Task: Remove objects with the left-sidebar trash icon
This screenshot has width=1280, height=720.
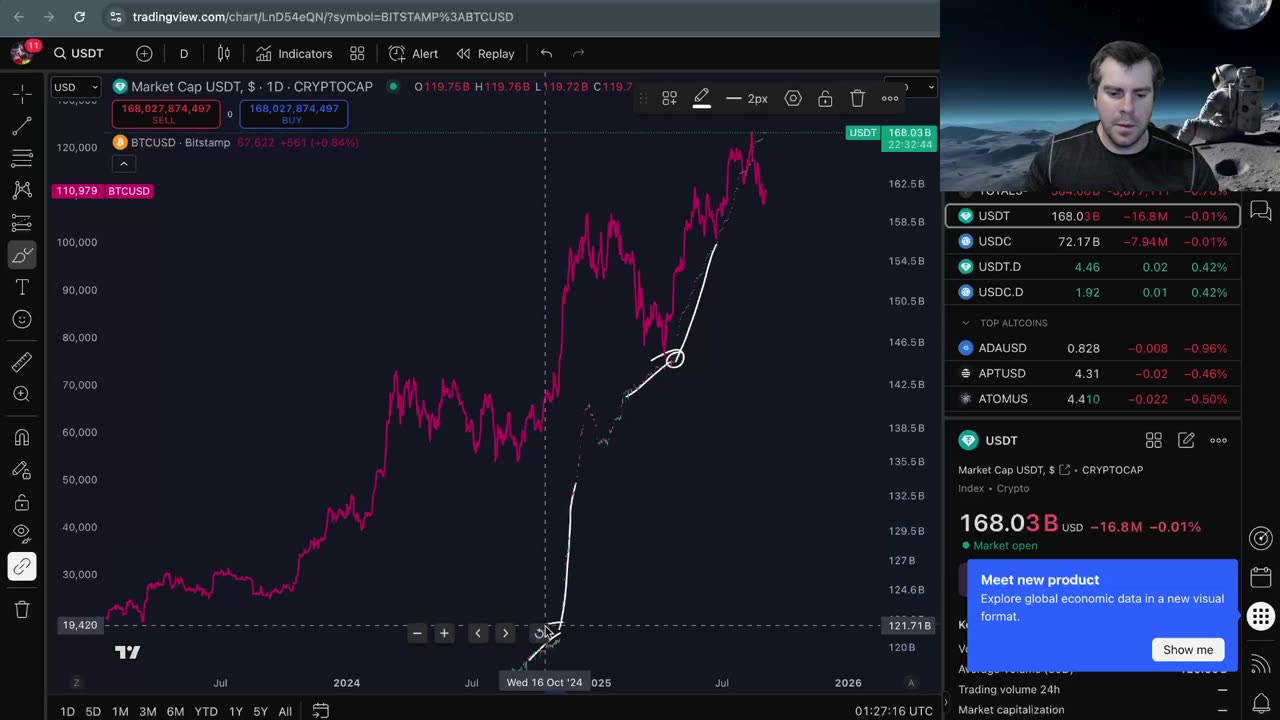Action: (22, 609)
